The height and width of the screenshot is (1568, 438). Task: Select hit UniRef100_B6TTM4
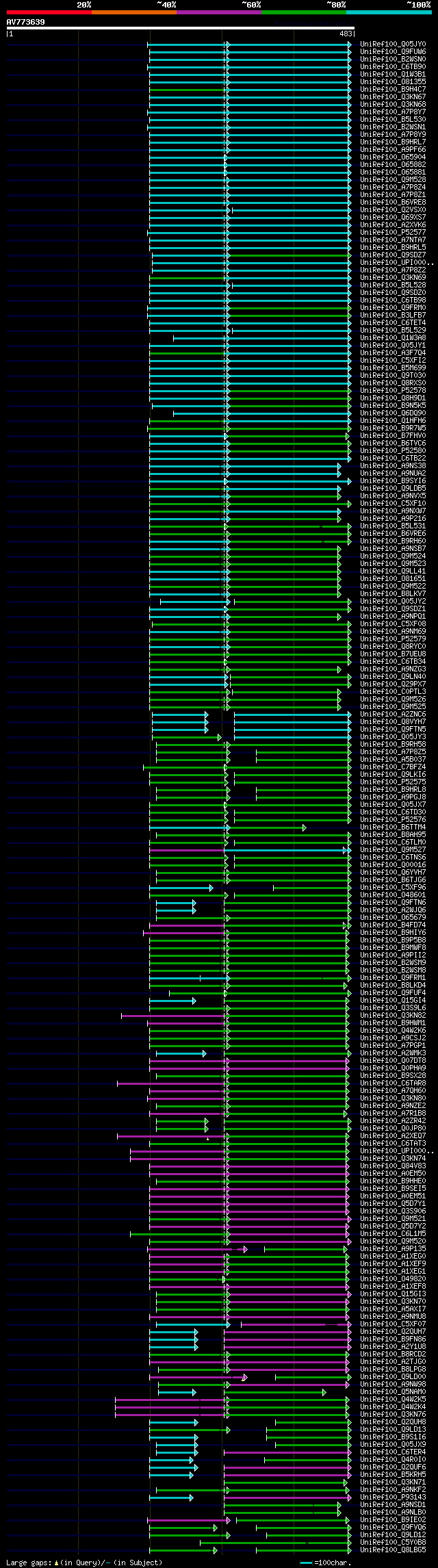coord(393,827)
